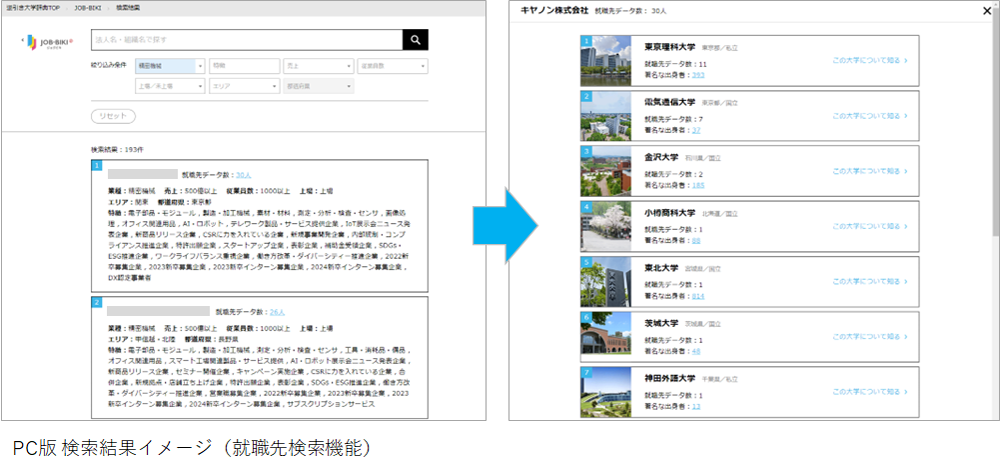This screenshot has height=473, width=1000.
Task: Click the 金沢大学 campus thumbnail
Action: [x=606, y=171]
